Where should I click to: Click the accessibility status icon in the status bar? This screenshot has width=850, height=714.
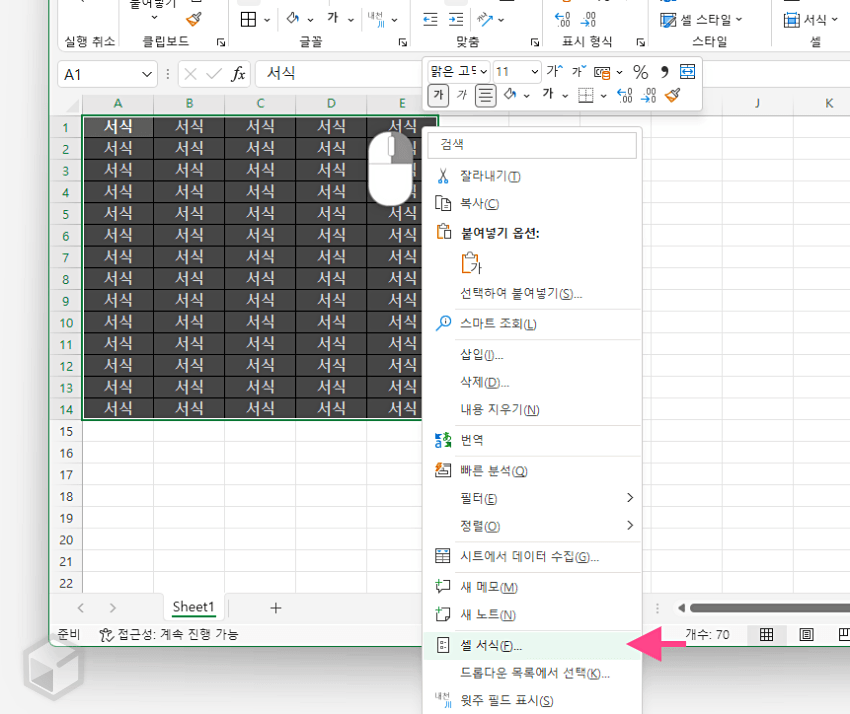point(106,634)
